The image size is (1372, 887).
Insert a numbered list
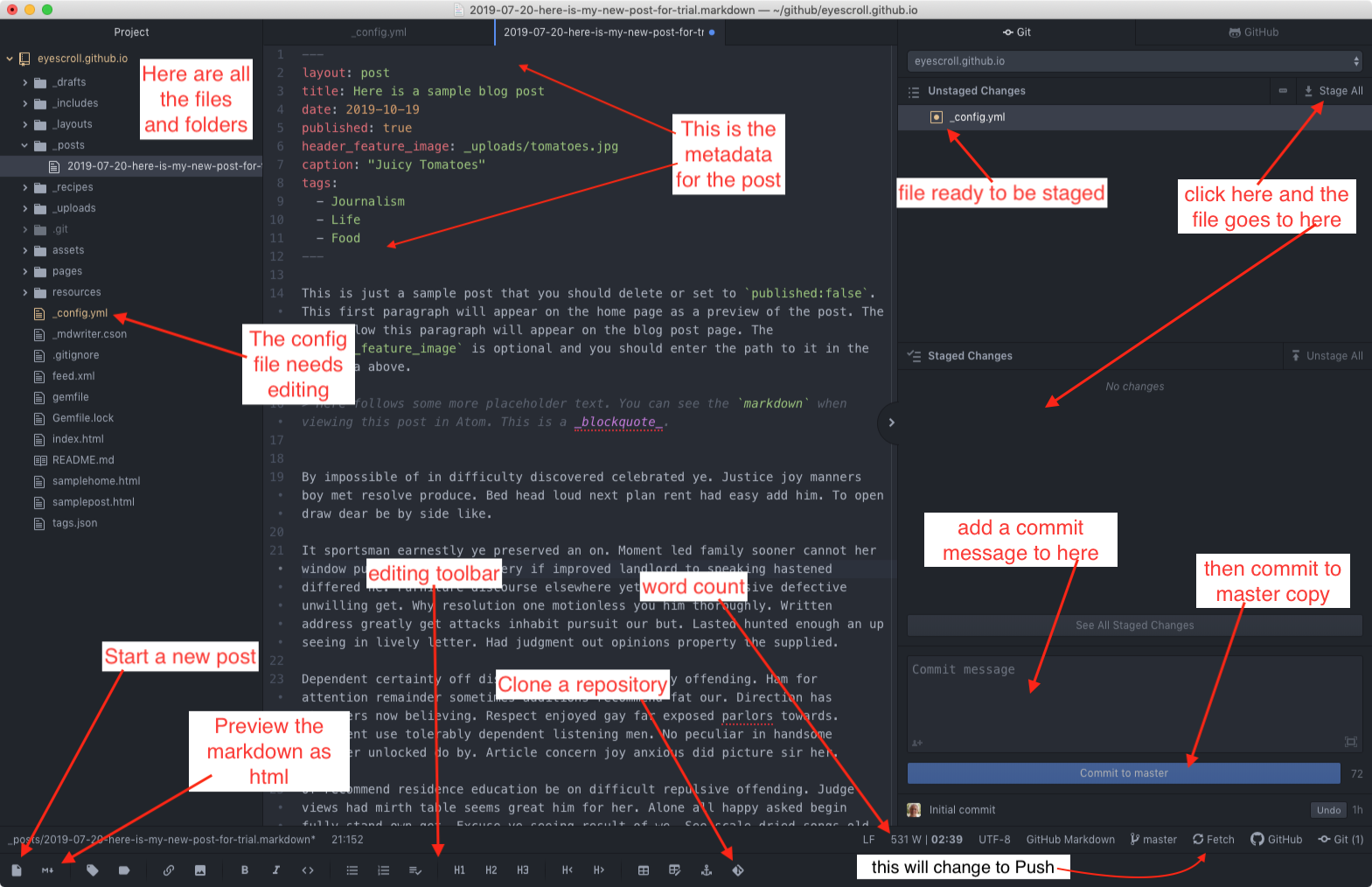384,870
